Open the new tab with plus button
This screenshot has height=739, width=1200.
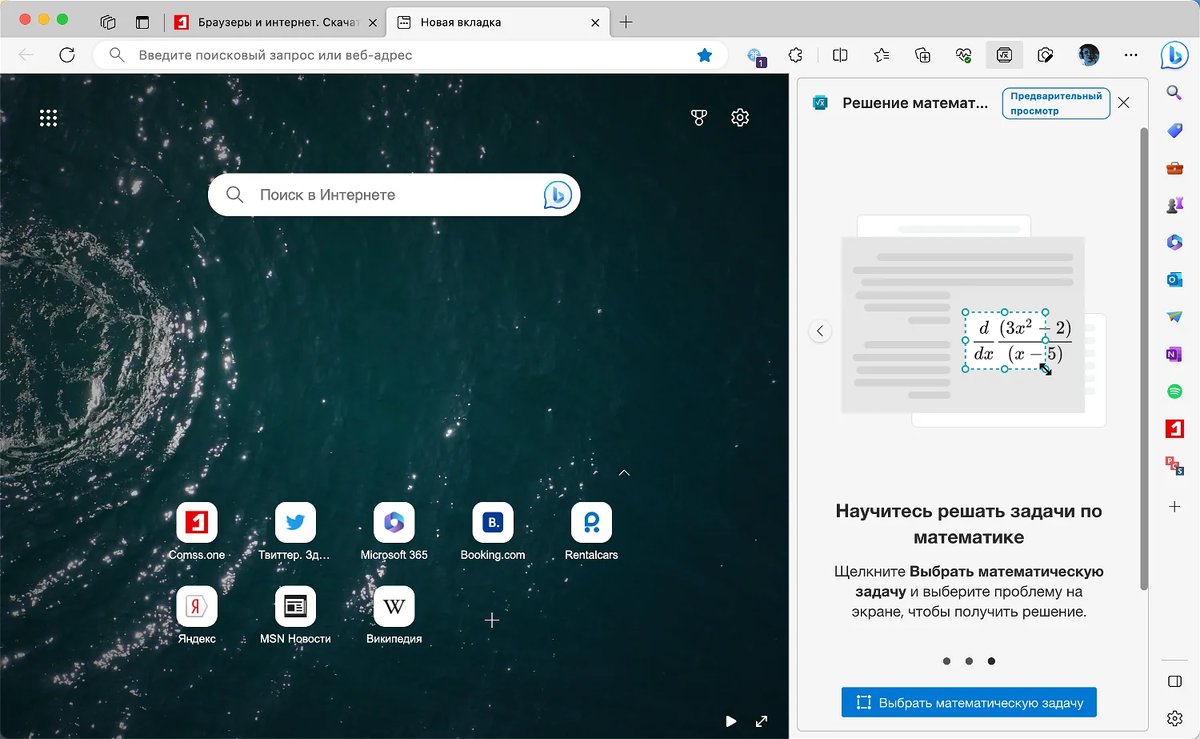[x=626, y=21]
